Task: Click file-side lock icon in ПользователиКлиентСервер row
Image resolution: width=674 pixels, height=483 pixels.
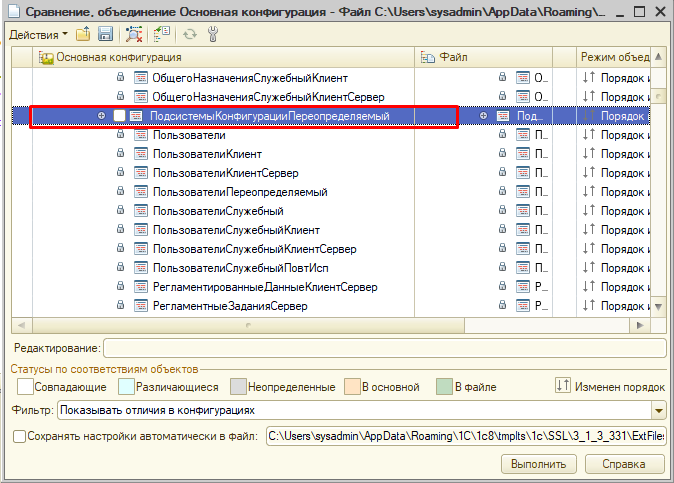Action: pyautogui.click(x=502, y=172)
